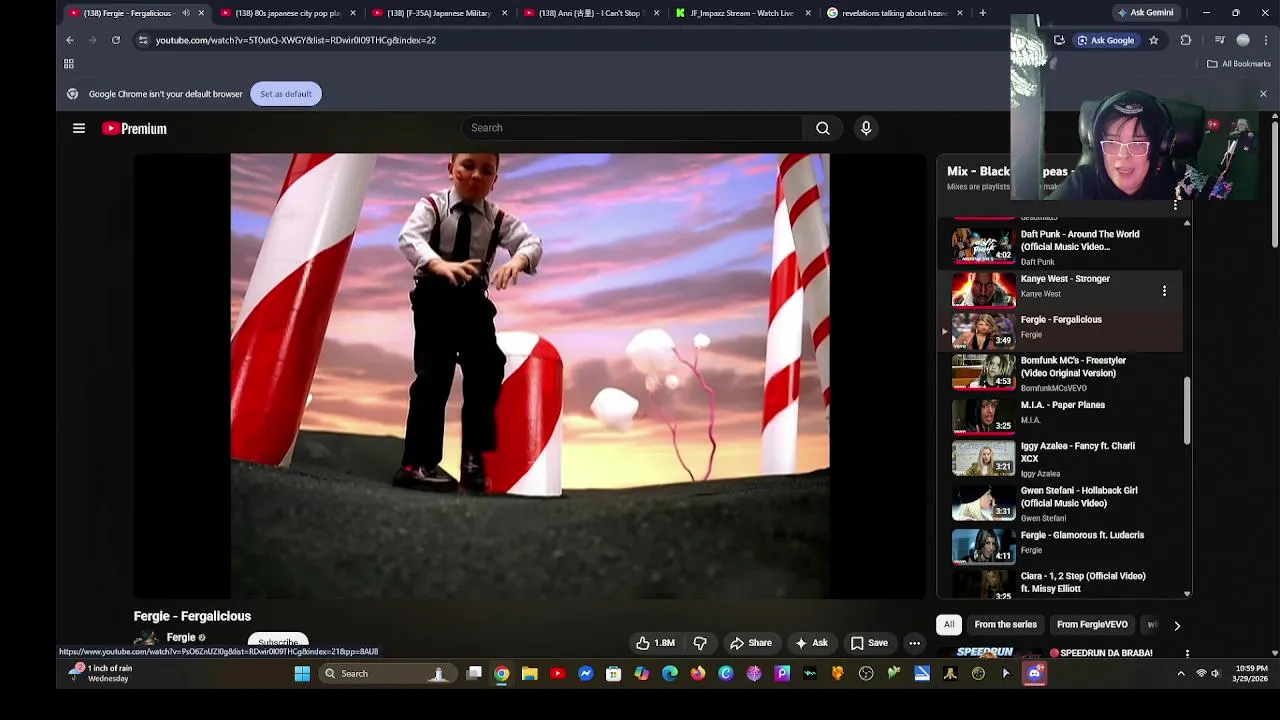Play Daft Punk Around The World

tap(1060, 246)
